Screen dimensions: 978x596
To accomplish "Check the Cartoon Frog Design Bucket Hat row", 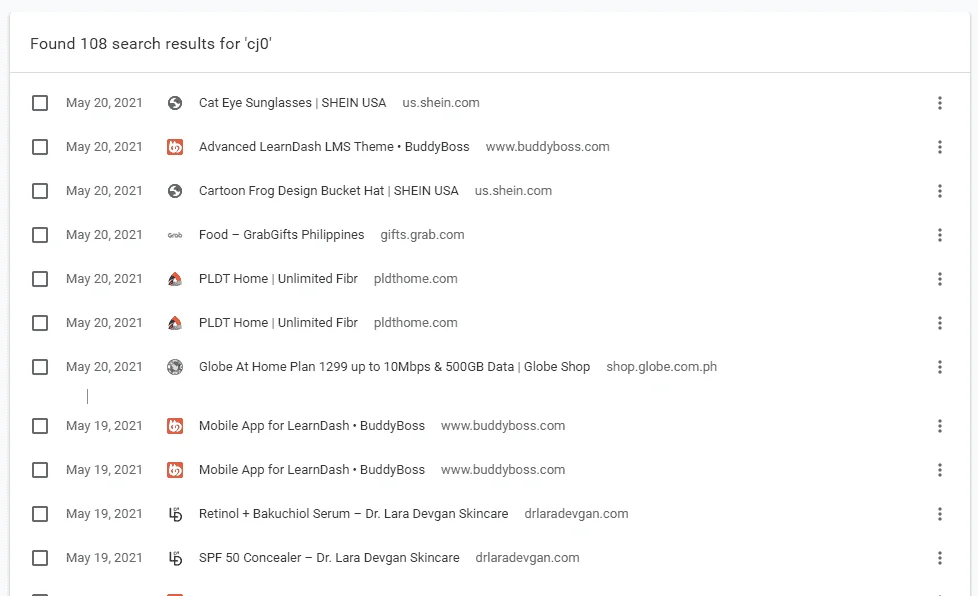I will 40,191.
